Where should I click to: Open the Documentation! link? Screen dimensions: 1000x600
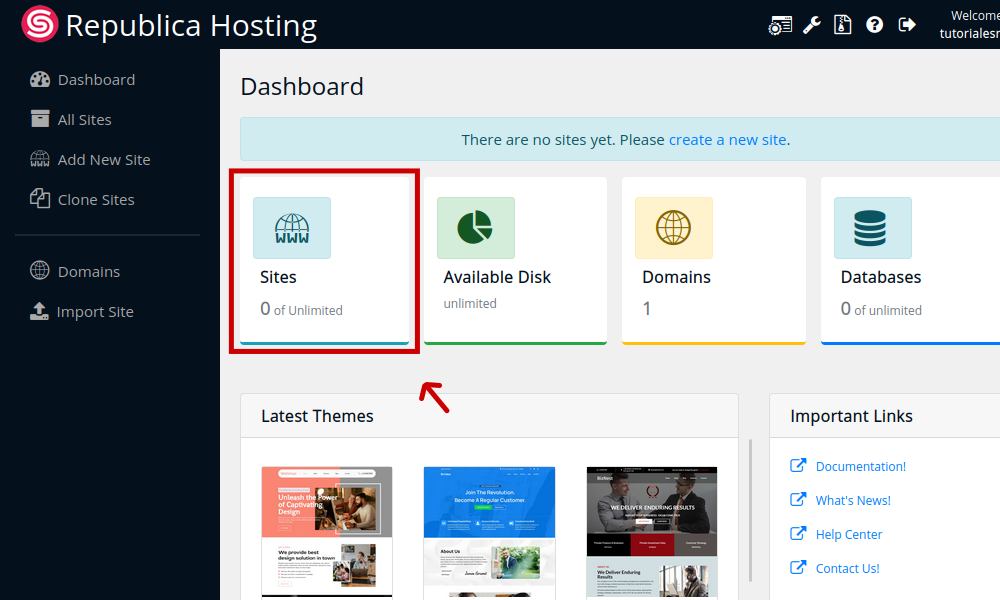(x=860, y=467)
